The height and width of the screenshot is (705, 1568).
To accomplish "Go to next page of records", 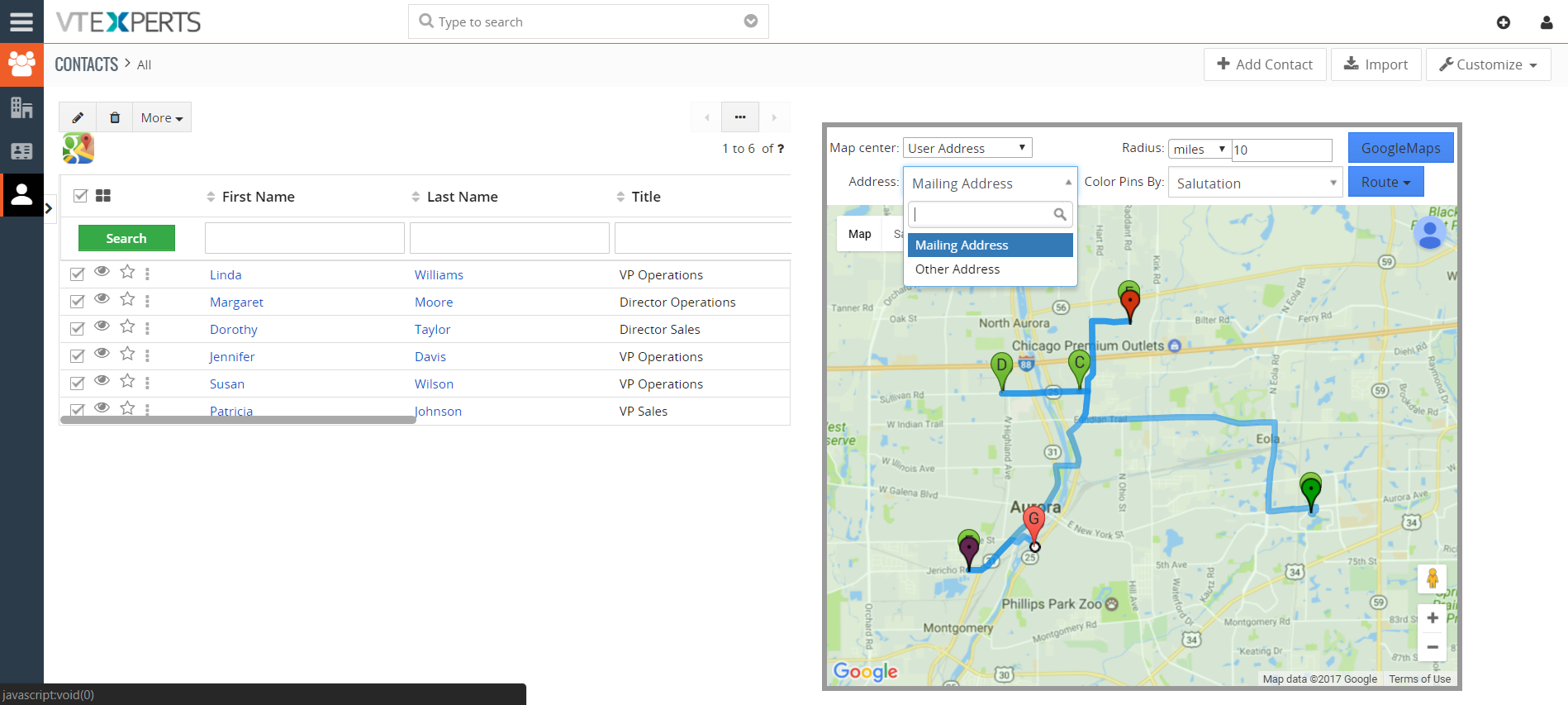I will click(x=774, y=117).
